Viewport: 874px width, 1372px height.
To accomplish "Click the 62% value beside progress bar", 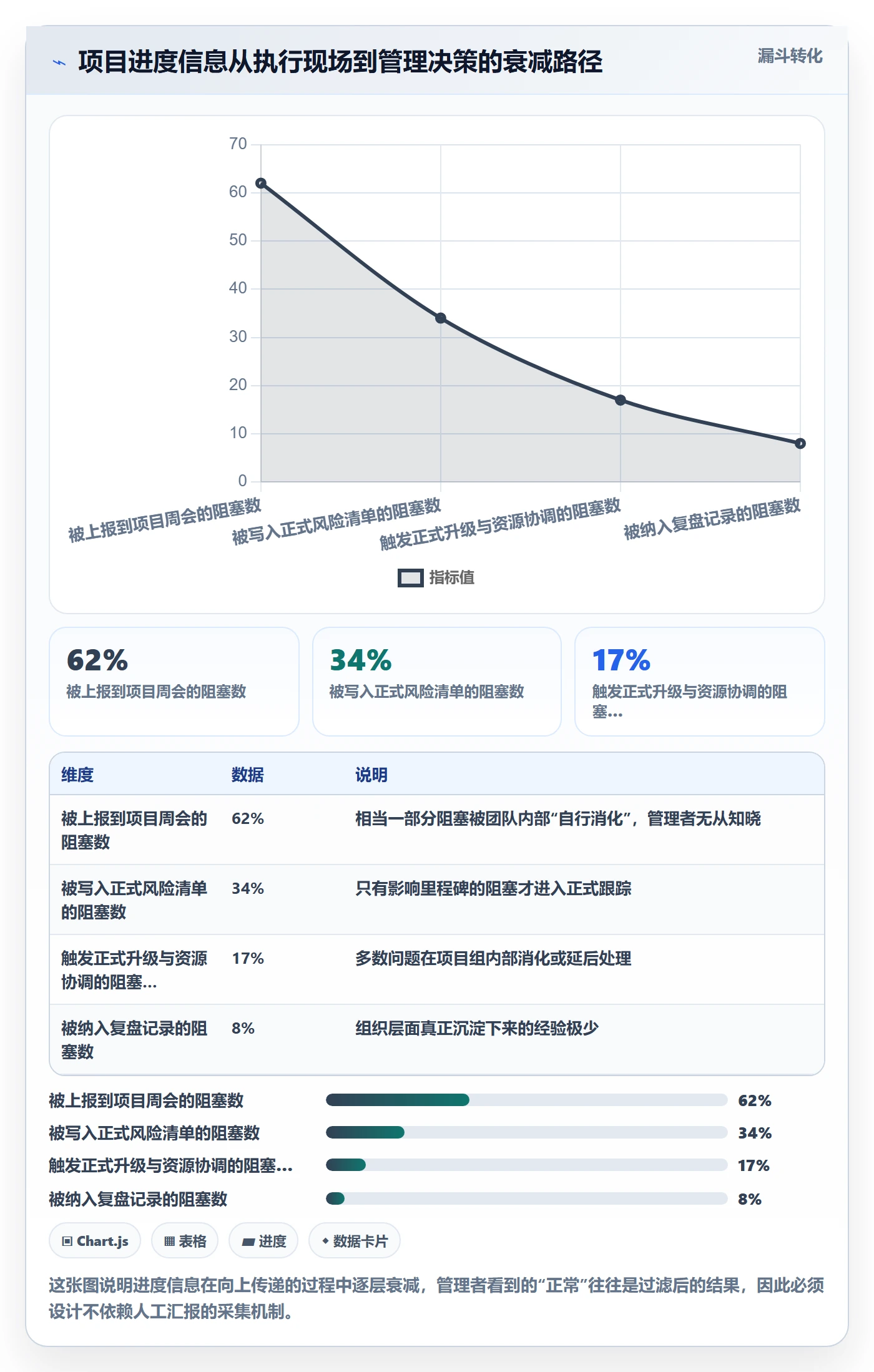I will click(x=755, y=1100).
